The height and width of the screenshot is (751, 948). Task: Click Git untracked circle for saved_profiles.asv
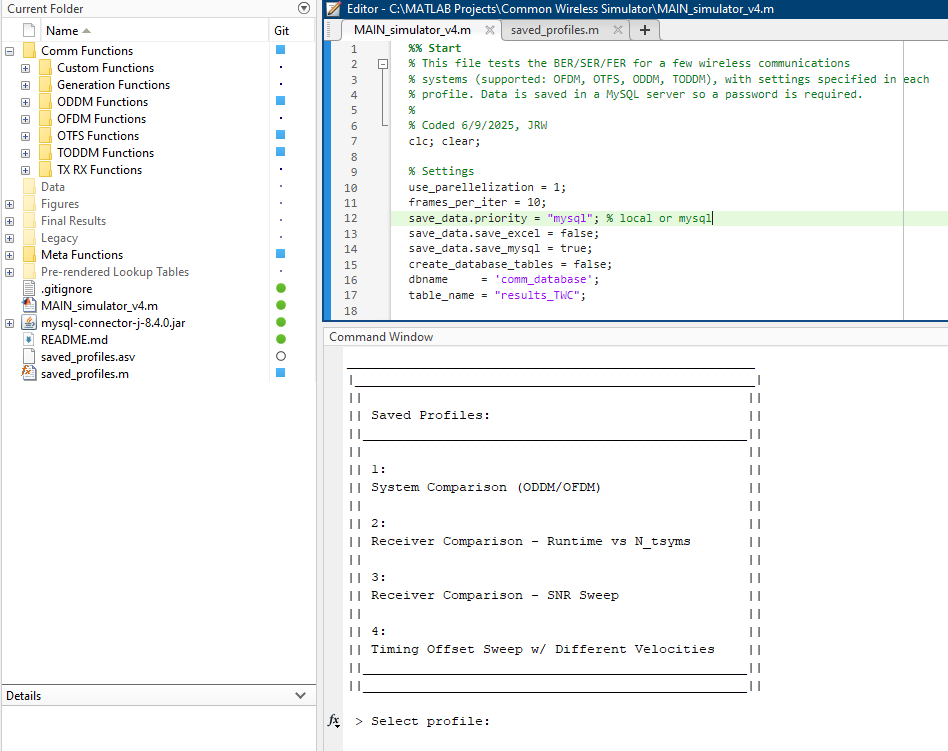[x=281, y=356]
